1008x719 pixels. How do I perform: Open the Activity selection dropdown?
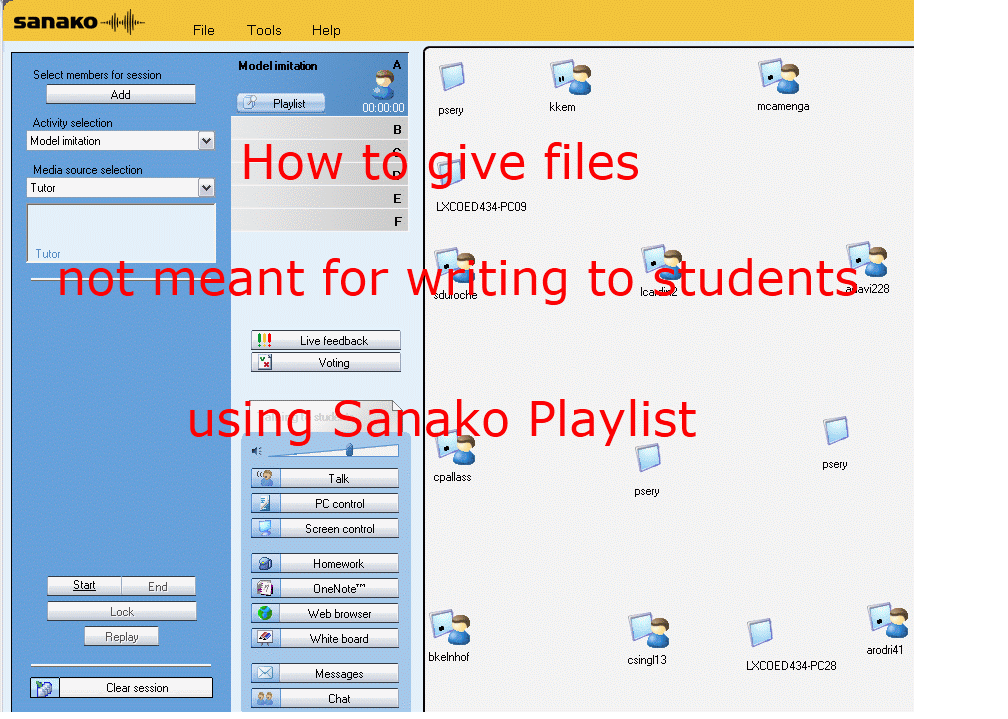pyautogui.click(x=206, y=141)
